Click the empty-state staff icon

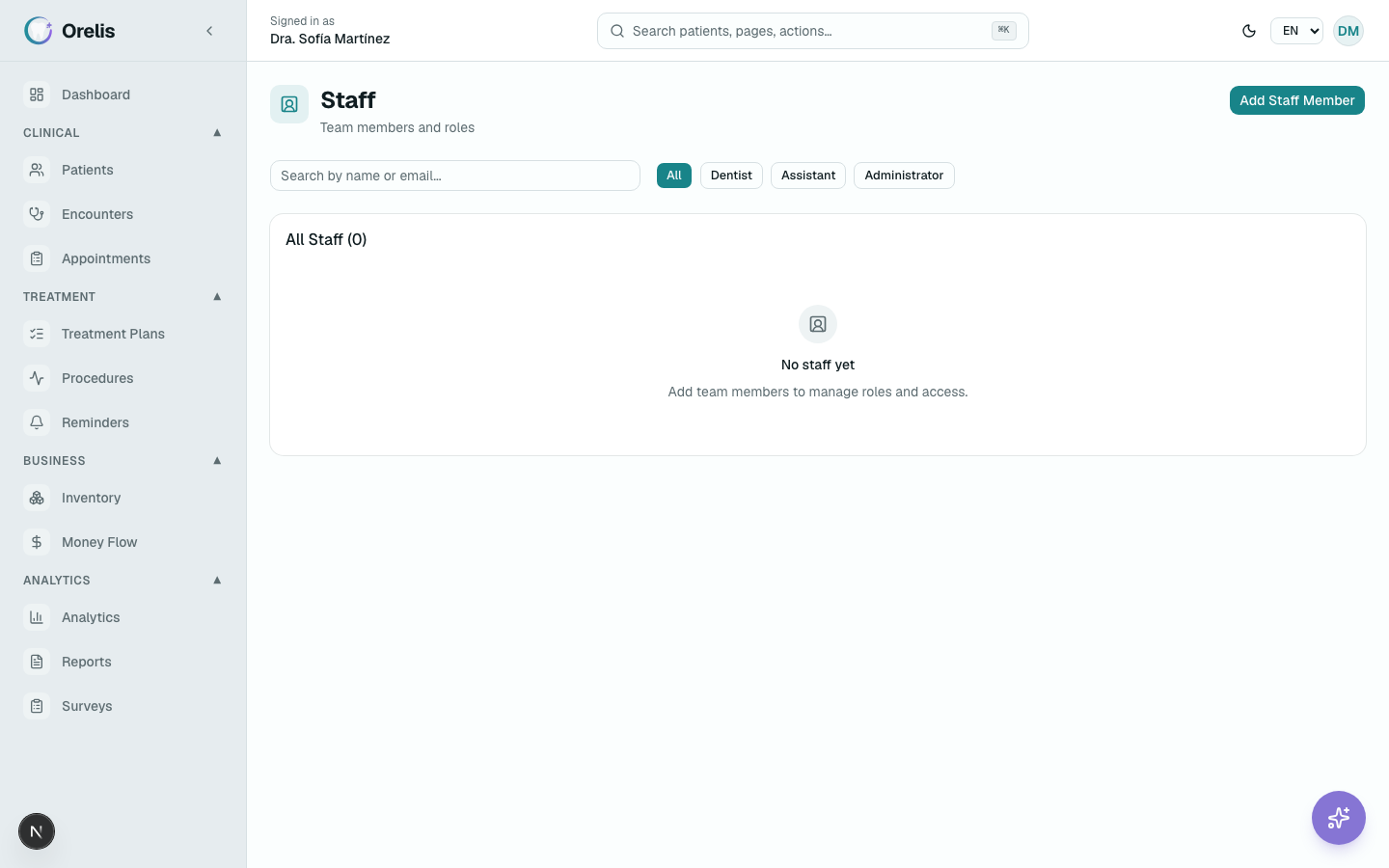(818, 324)
